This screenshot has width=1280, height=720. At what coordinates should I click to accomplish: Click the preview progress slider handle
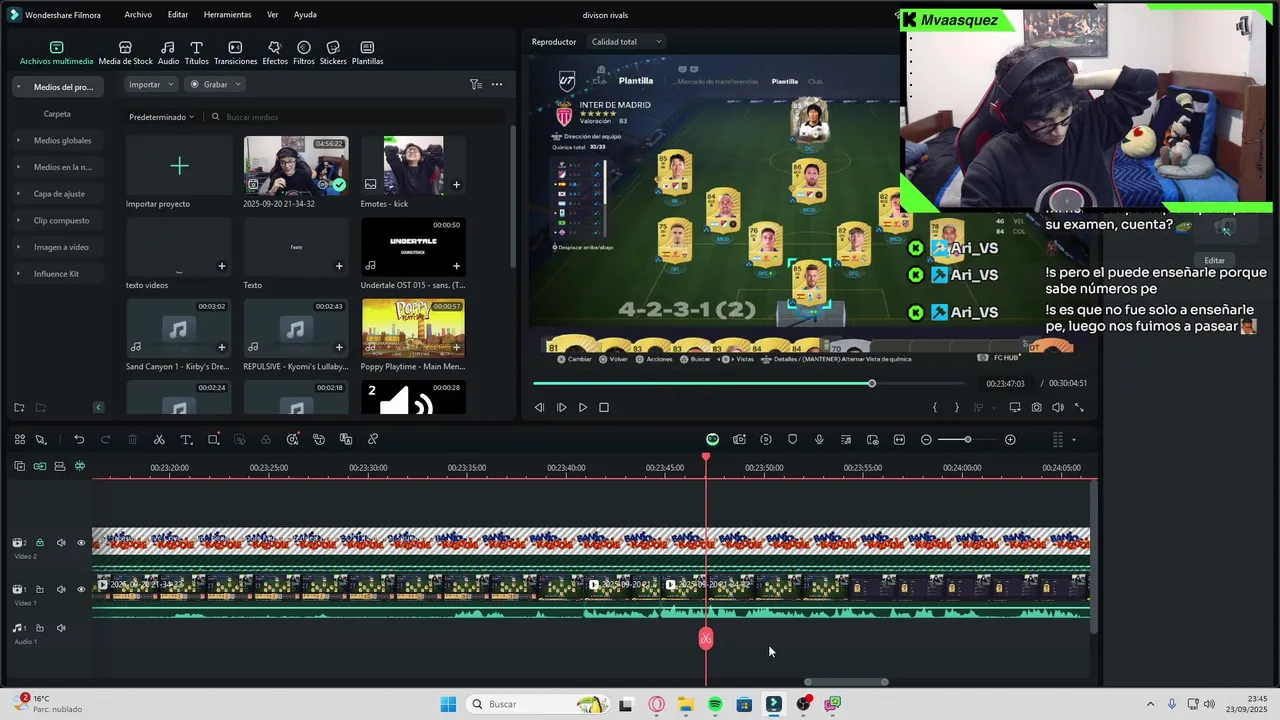pos(872,383)
